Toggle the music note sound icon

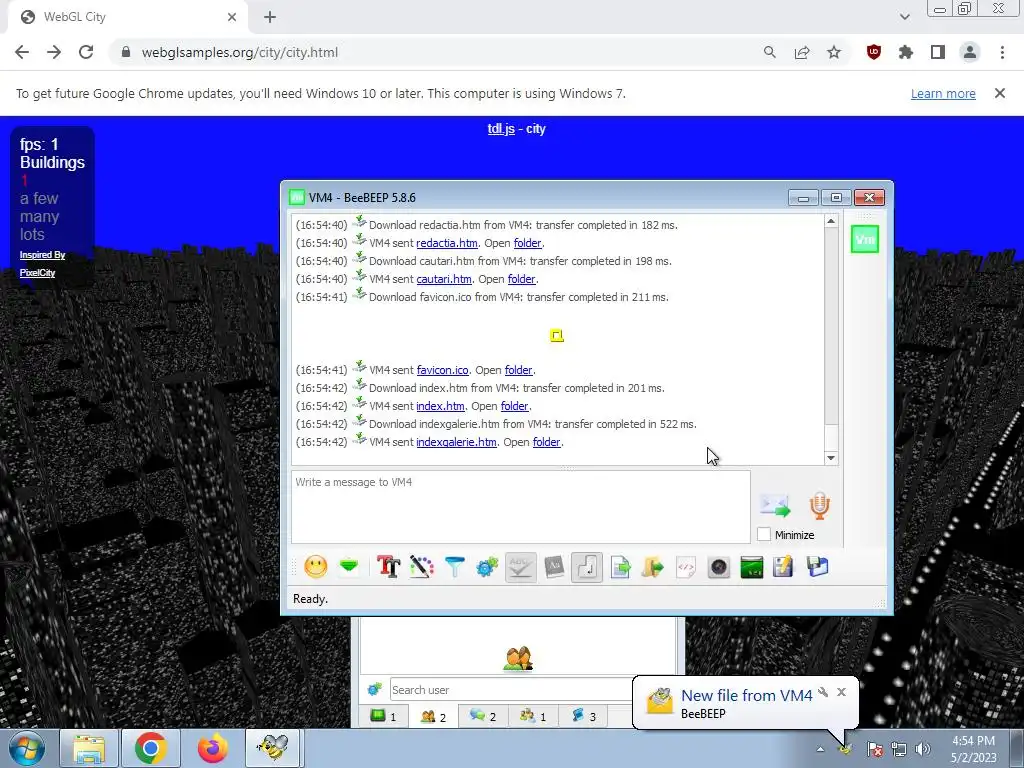tap(586, 566)
